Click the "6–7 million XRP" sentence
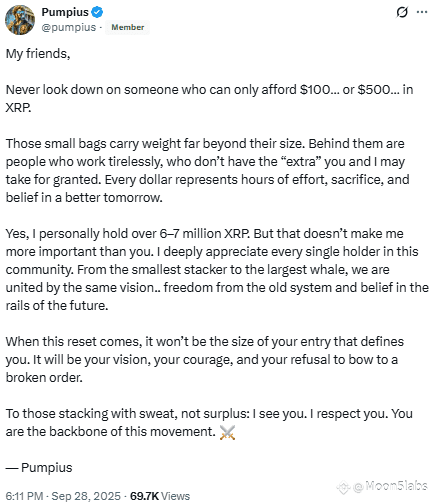 coord(127,234)
